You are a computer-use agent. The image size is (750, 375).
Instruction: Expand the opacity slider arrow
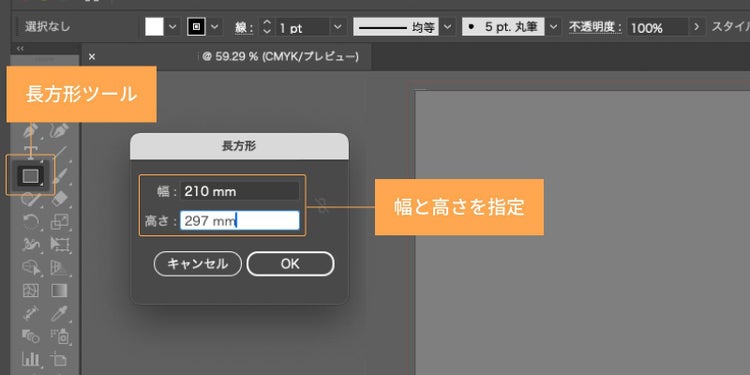tap(697, 27)
